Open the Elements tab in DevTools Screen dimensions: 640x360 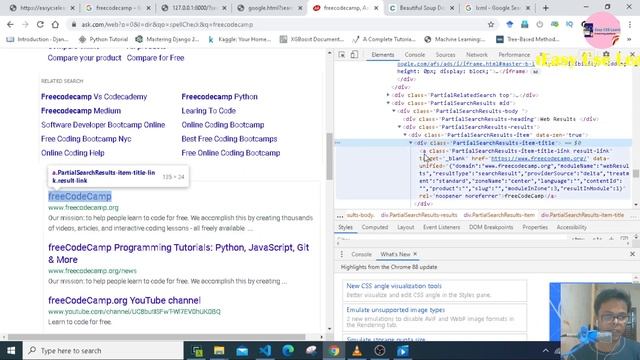coord(382,55)
